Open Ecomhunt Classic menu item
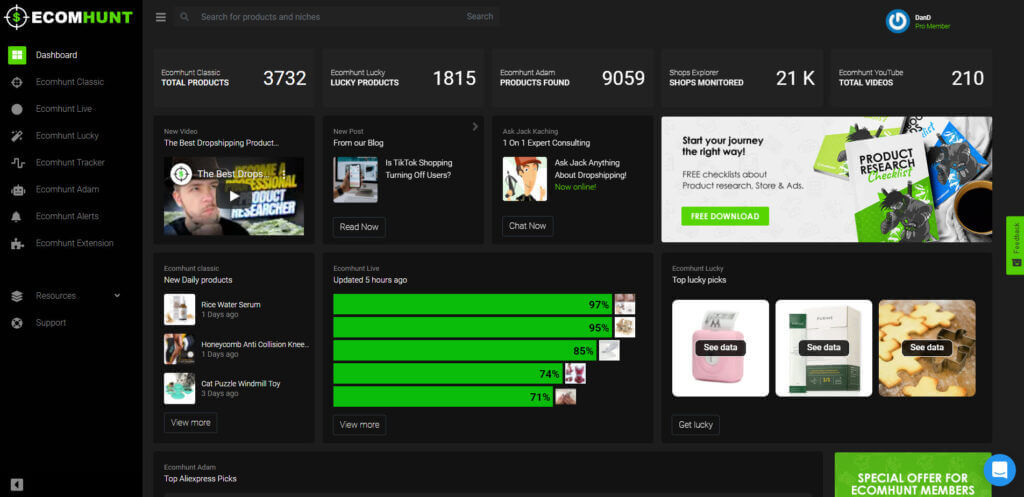The width and height of the screenshot is (1024, 497). click(71, 82)
